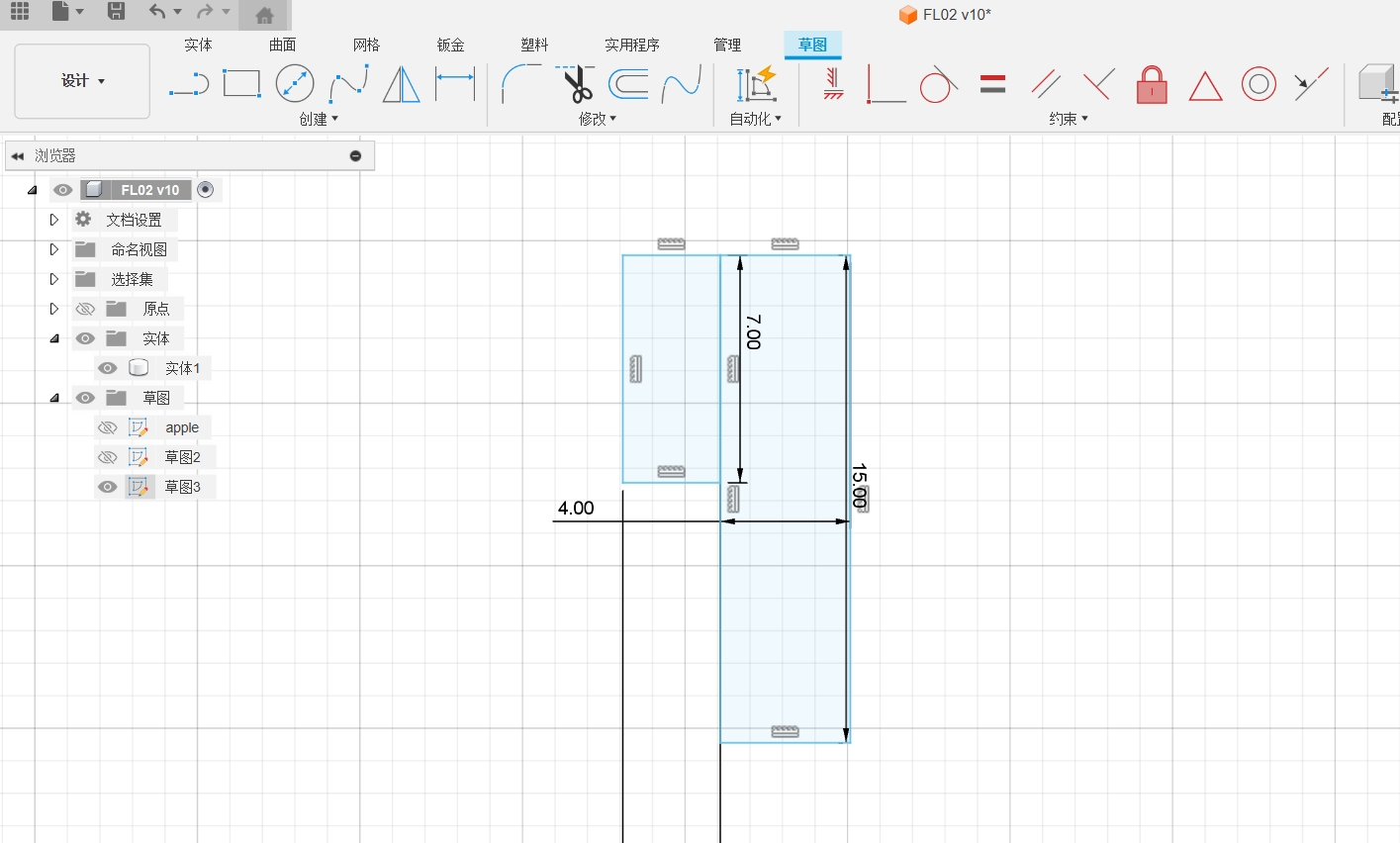Click the 自动化 automation tool icon
The image size is (1400, 843).
click(756, 85)
